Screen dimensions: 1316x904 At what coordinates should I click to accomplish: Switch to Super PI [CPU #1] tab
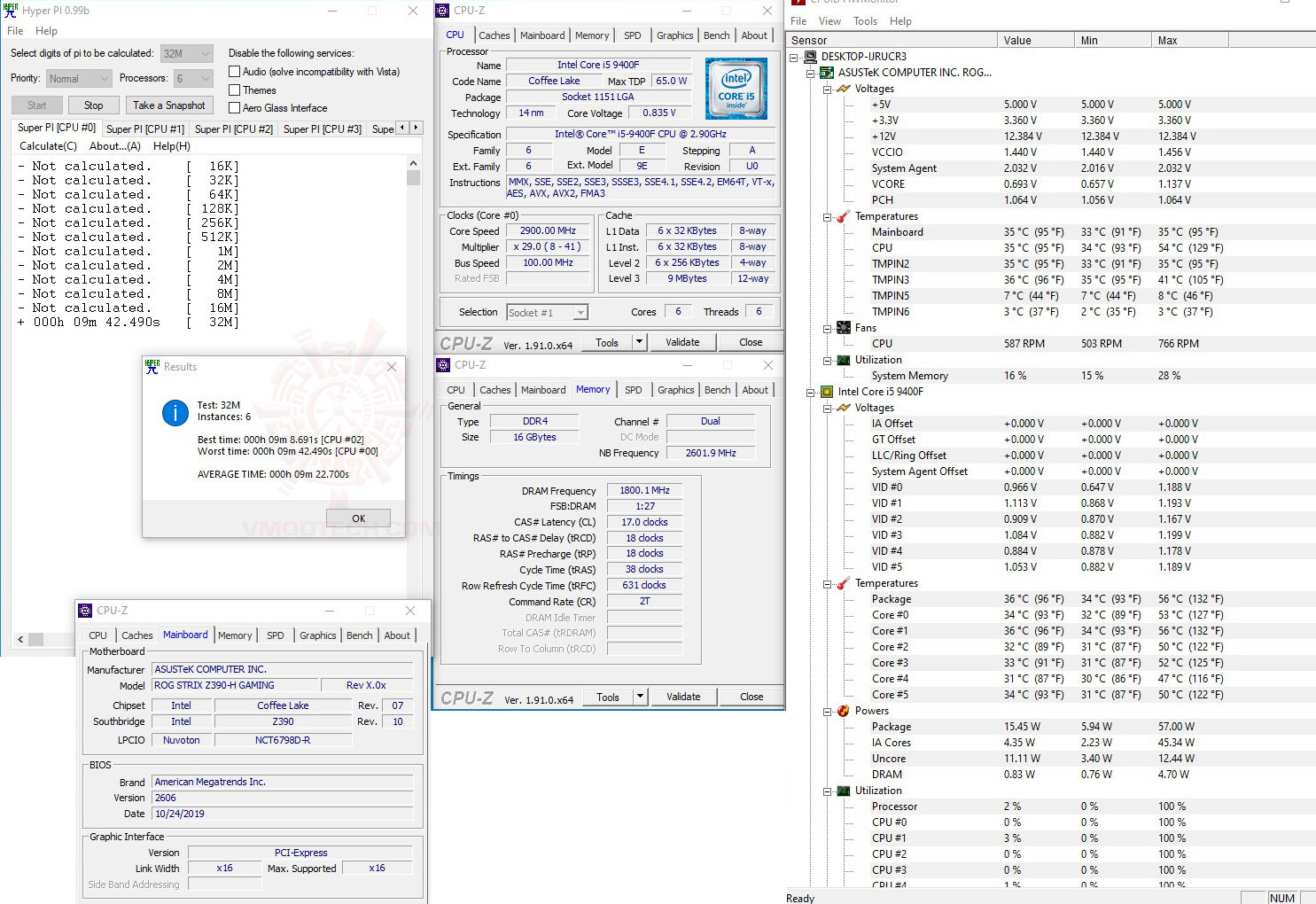145,129
